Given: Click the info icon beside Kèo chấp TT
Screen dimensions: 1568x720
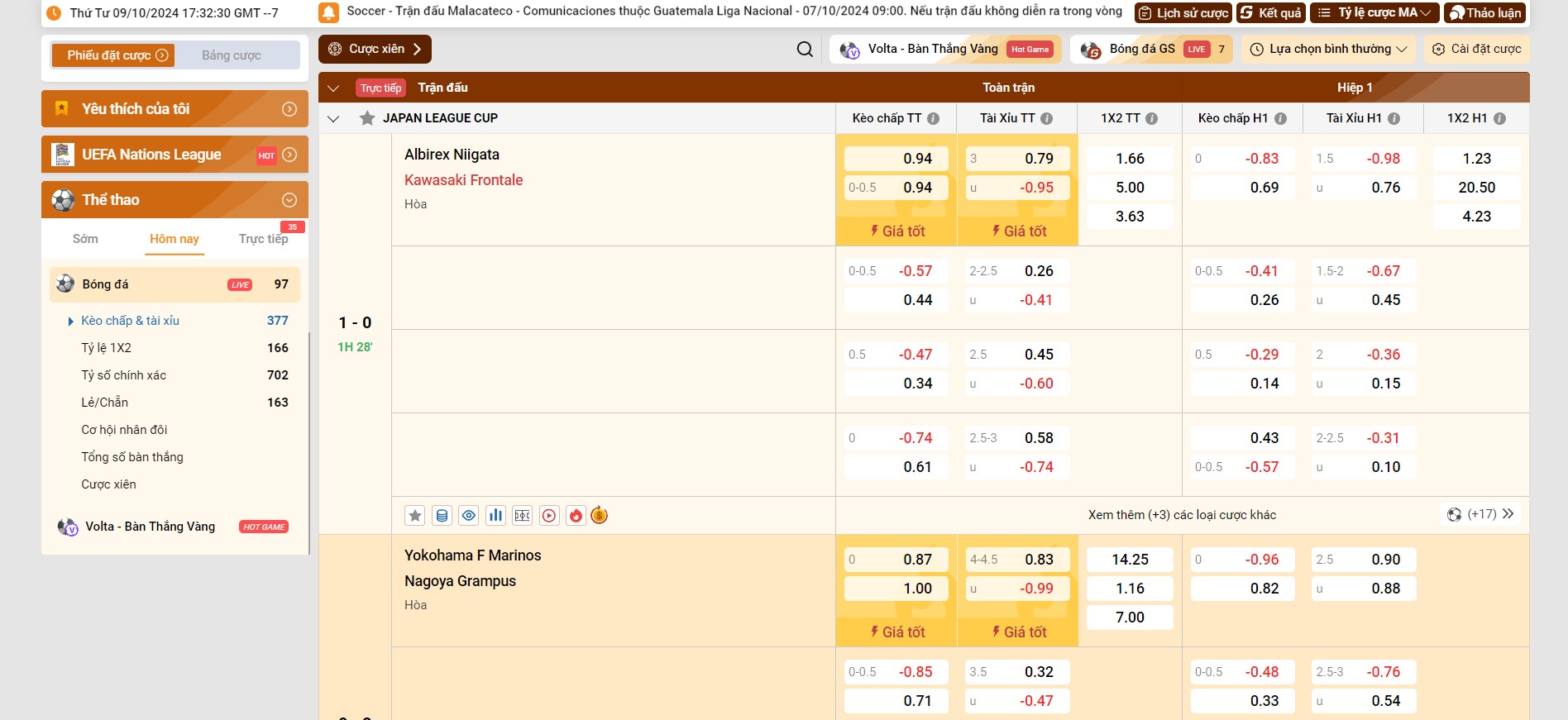Looking at the screenshot, I should point(934,118).
